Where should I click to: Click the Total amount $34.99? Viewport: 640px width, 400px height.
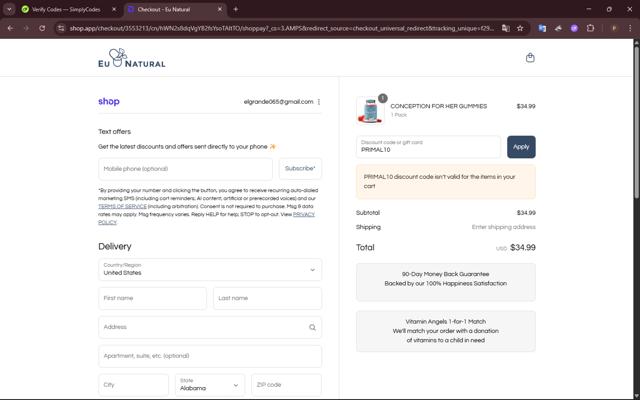[523, 248]
